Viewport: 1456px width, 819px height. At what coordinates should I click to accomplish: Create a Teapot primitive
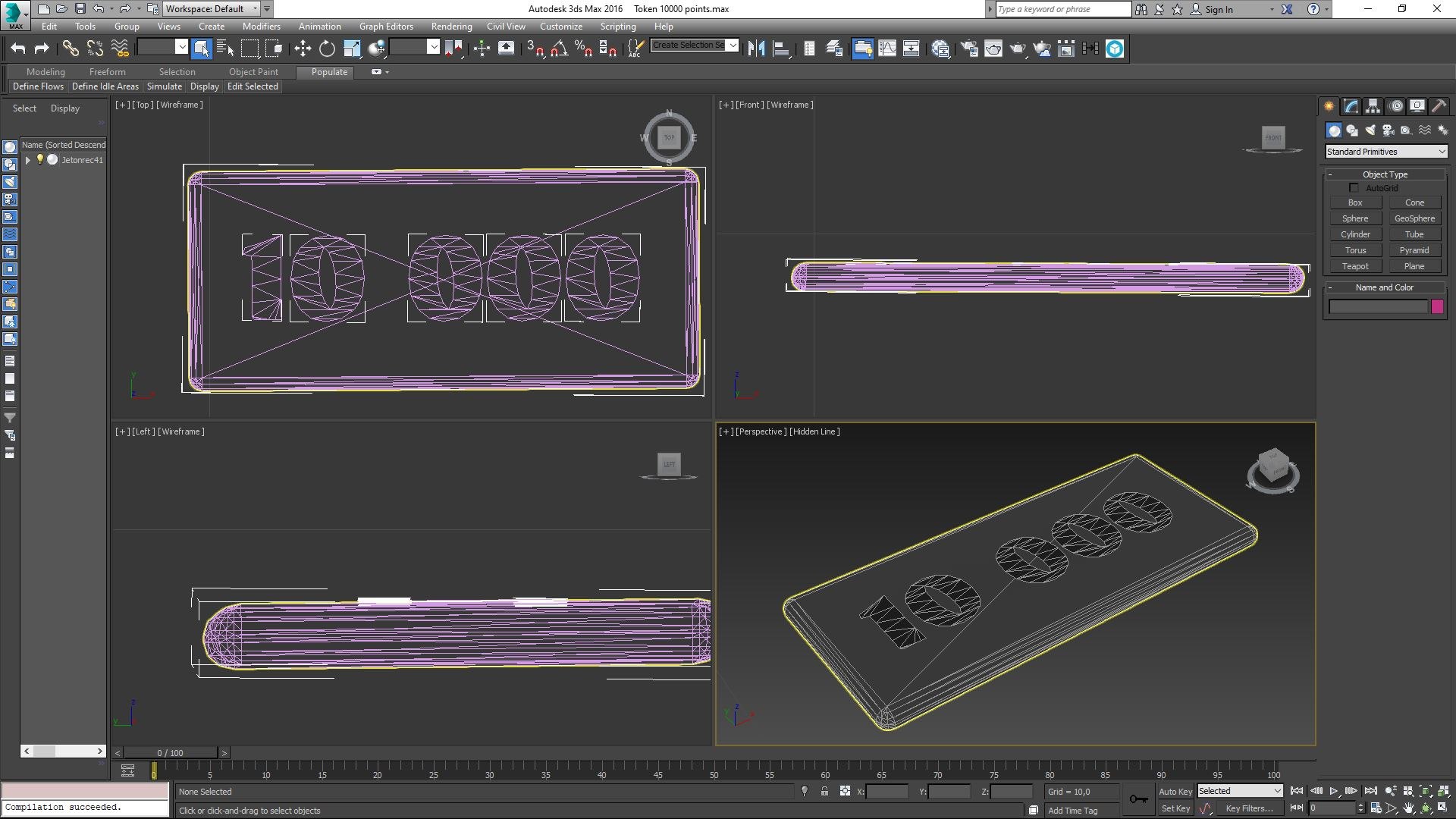click(x=1355, y=266)
